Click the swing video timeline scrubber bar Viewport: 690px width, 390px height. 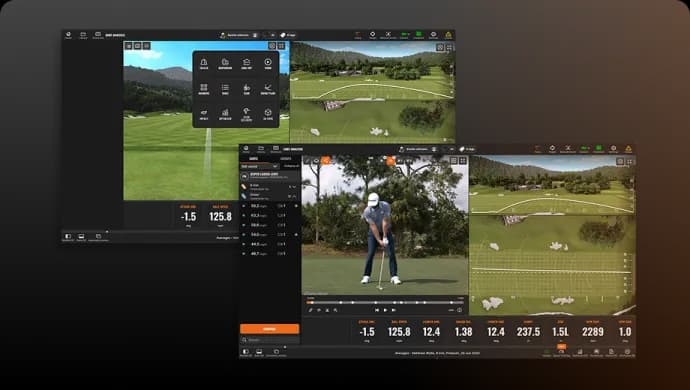pyautogui.click(x=385, y=302)
